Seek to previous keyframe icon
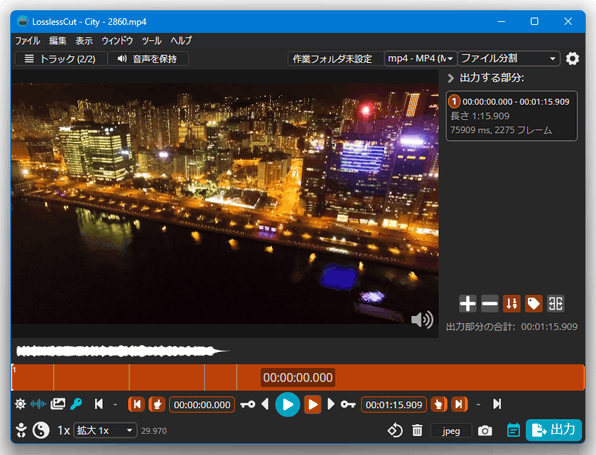 pyautogui.click(x=248, y=404)
